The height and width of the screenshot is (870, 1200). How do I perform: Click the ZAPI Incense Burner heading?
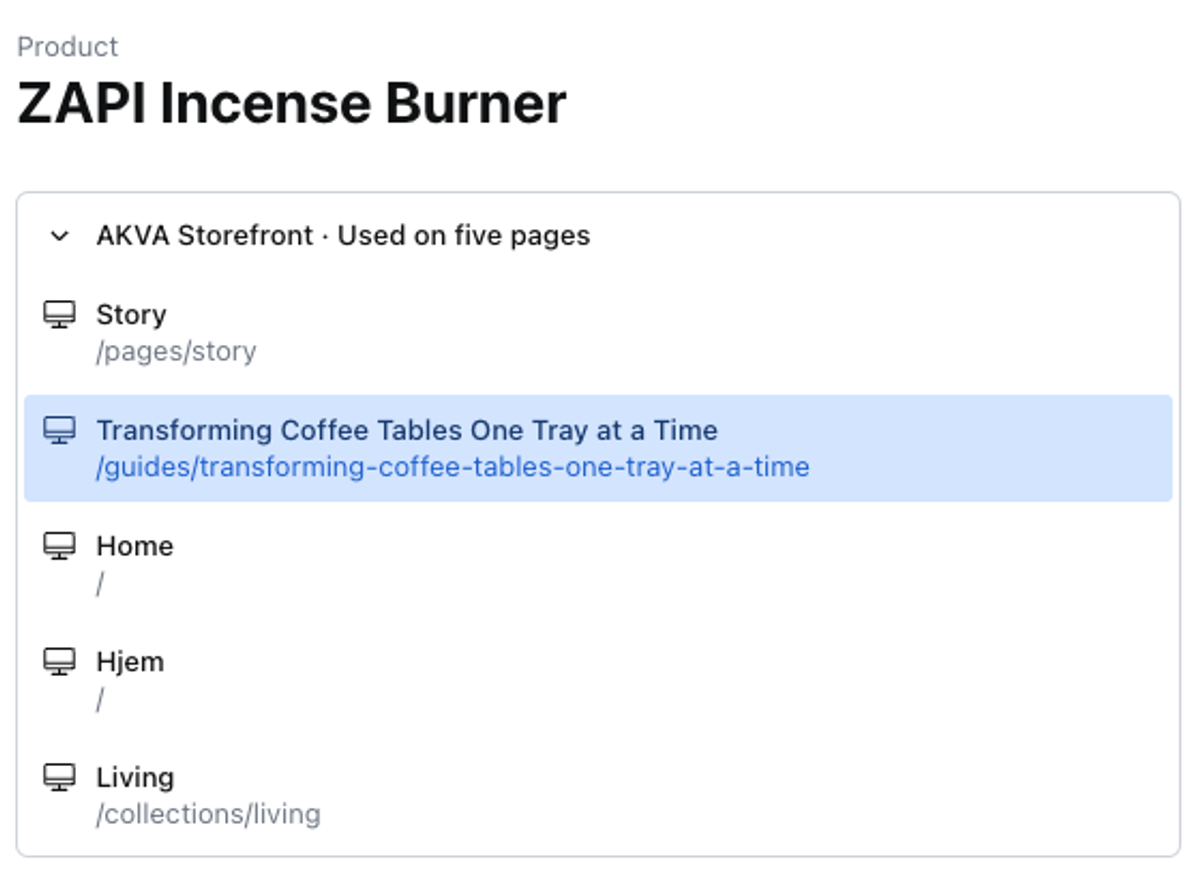(292, 103)
